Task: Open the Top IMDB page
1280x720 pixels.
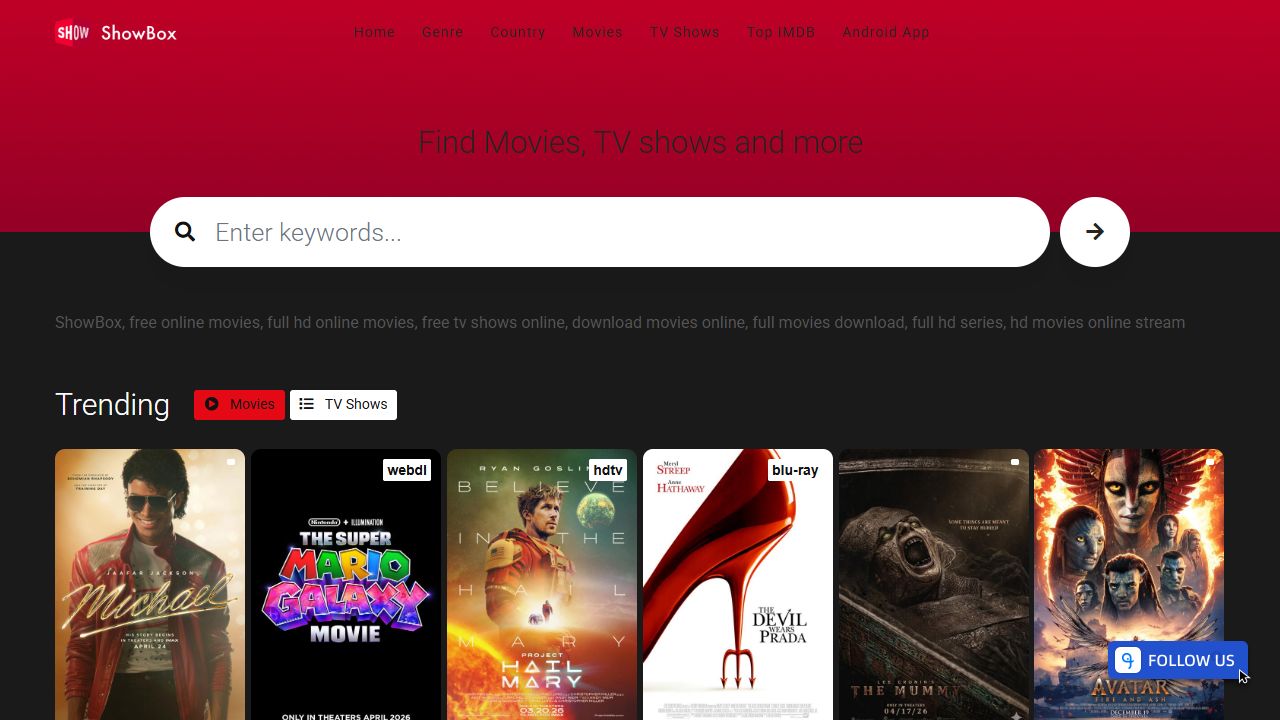Action: point(781,32)
